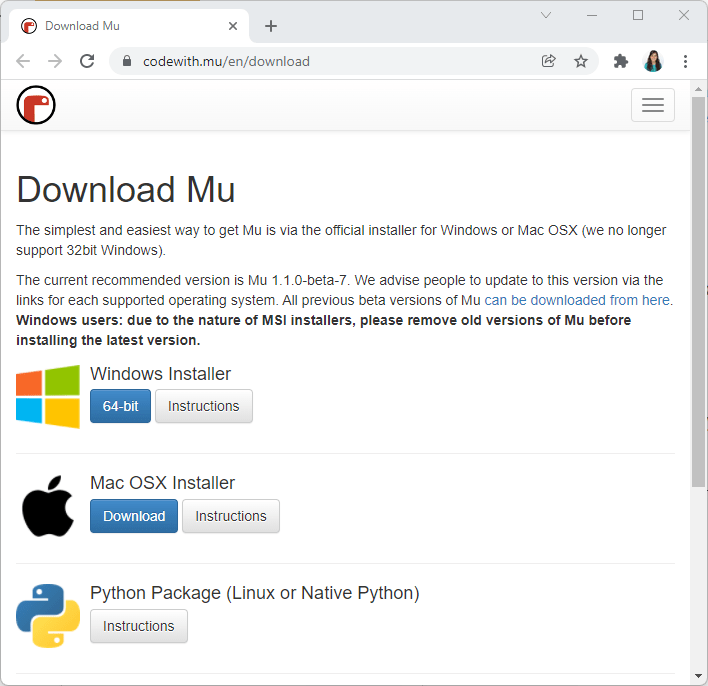Screen dimensions: 708x686
Task: Open browser extensions puzzle icon
Action: pos(621,61)
